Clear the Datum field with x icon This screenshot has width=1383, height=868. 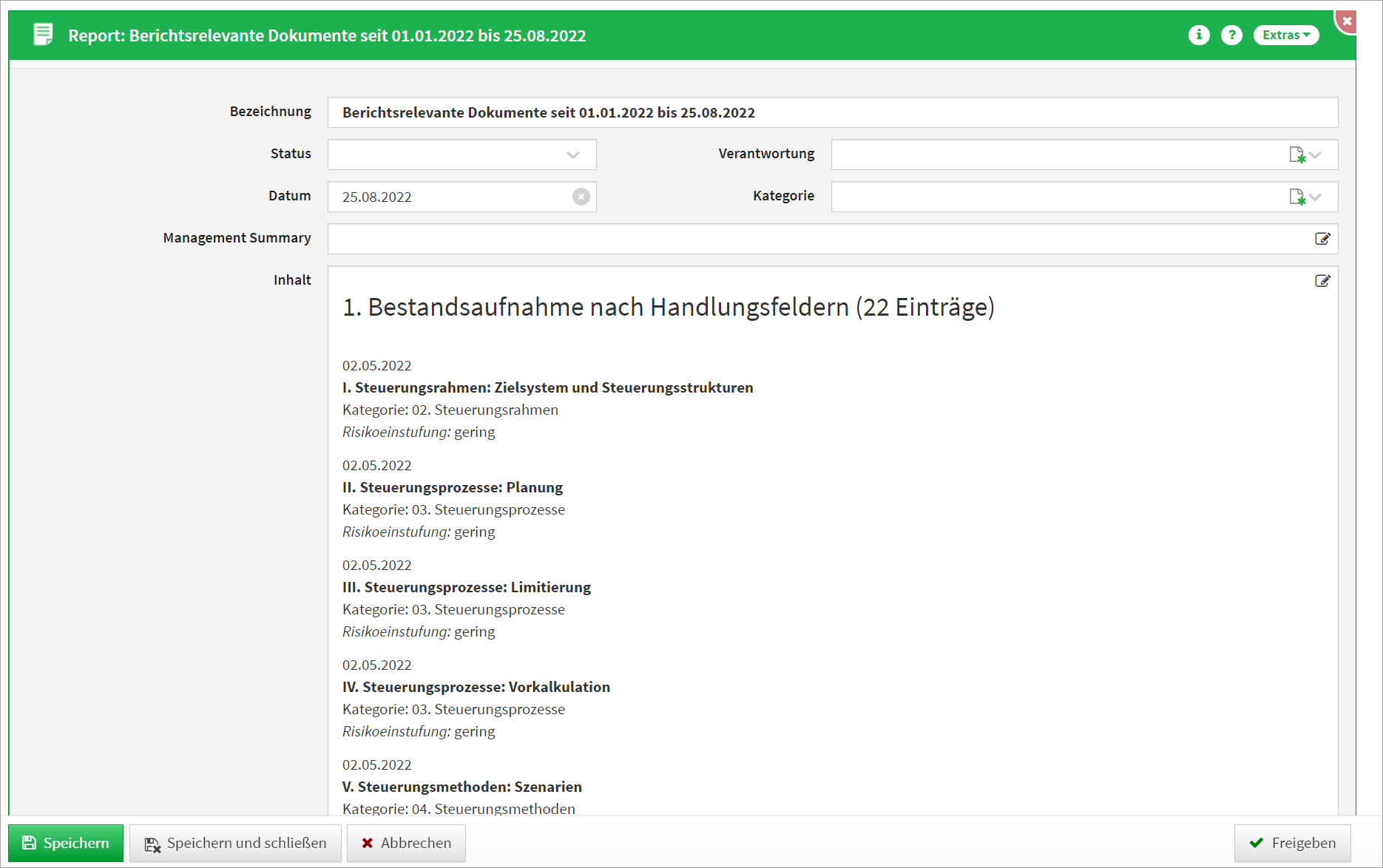[x=581, y=197]
